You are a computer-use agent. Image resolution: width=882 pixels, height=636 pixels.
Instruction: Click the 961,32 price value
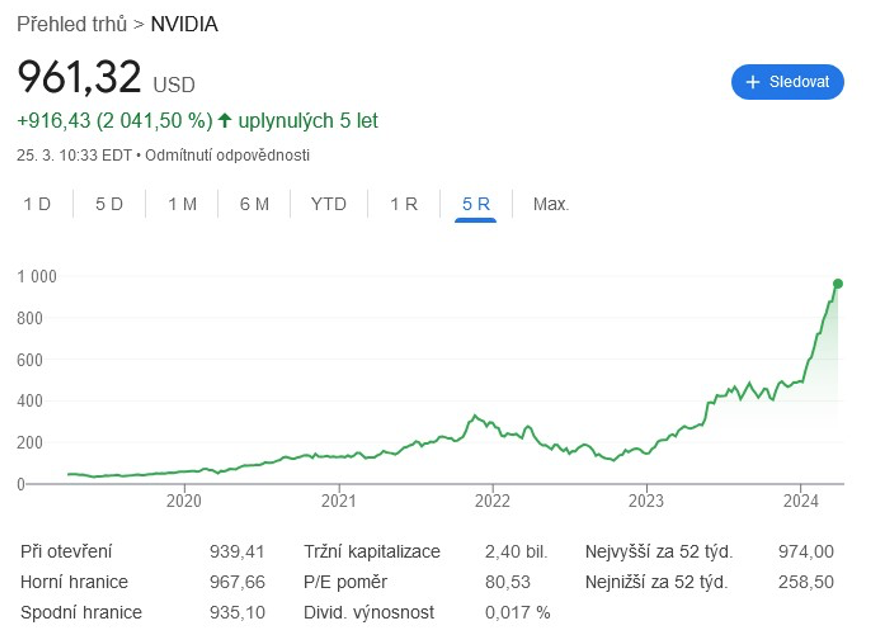click(79, 77)
